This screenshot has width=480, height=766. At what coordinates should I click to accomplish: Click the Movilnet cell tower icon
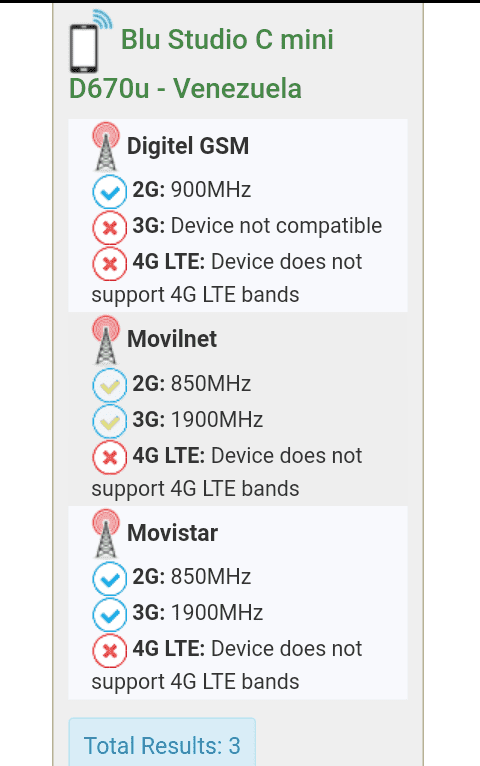[x=106, y=340]
